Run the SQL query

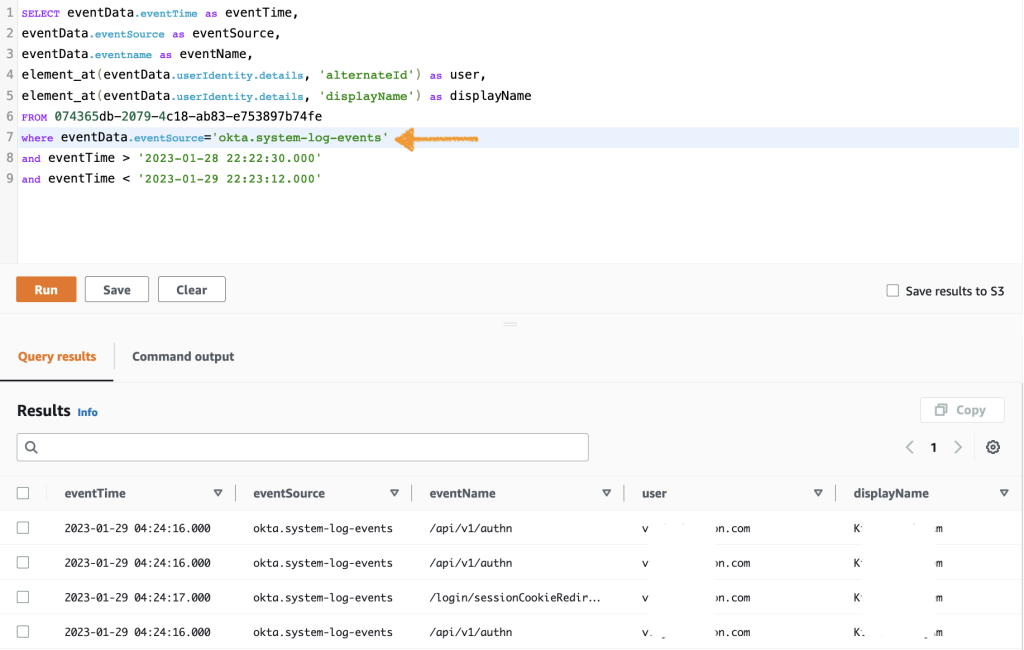[x=45, y=289]
